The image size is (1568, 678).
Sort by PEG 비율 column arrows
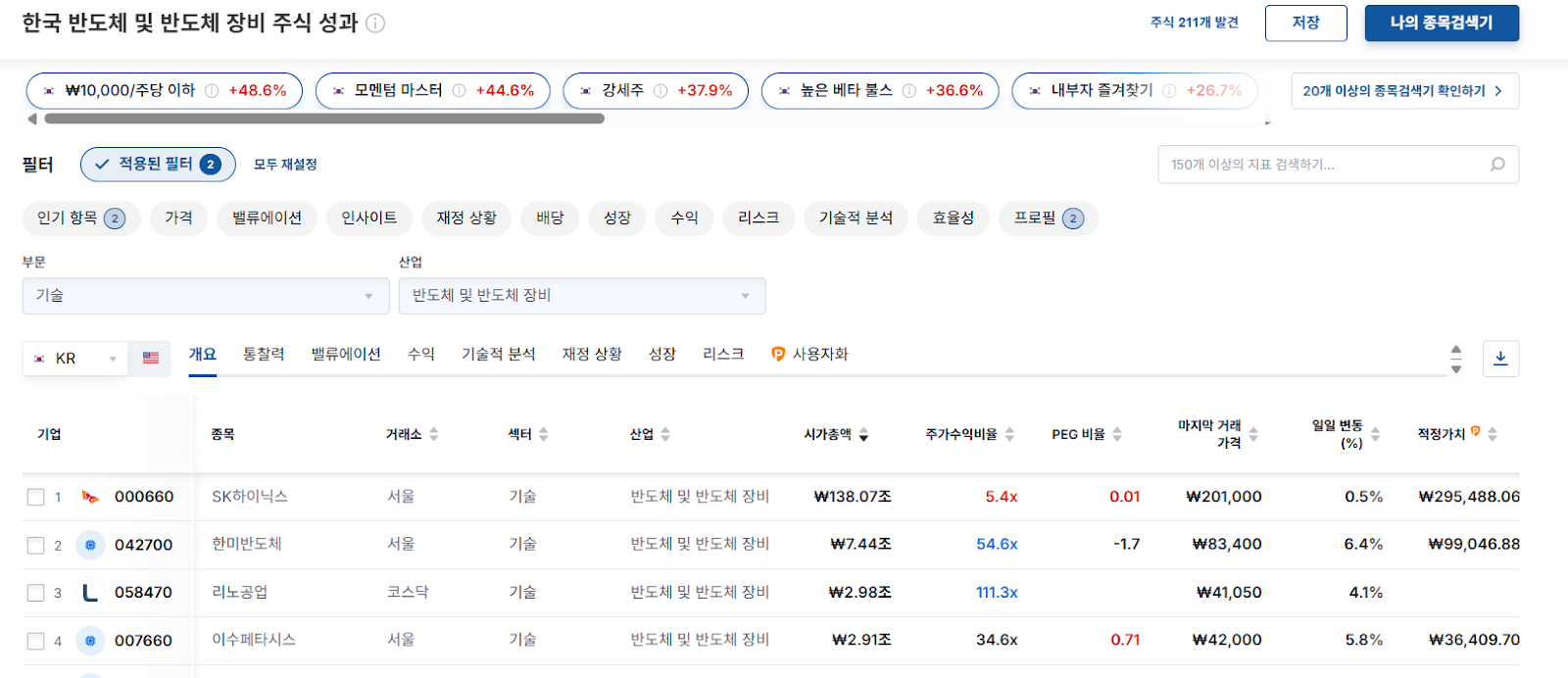coord(1117,434)
